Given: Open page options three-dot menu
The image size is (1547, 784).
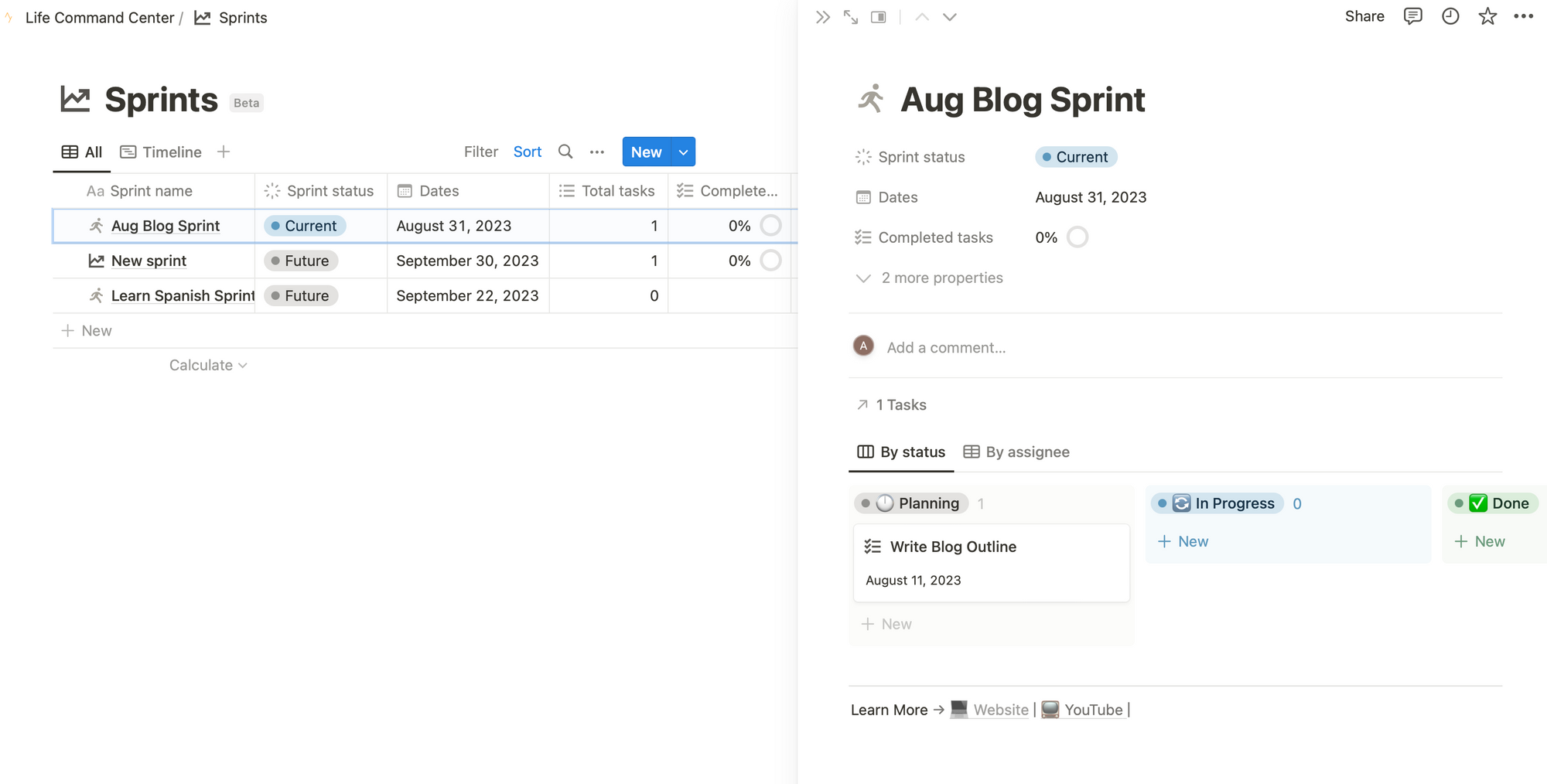Looking at the screenshot, I should pyautogui.click(x=1524, y=16).
